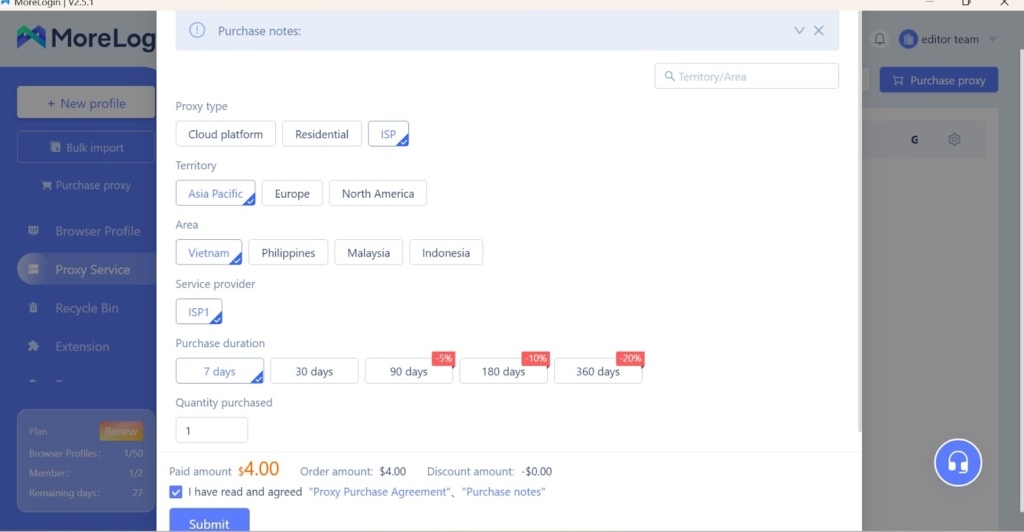The width and height of the screenshot is (1024, 532).
Task: Select Europe territory option
Action: coord(292,193)
